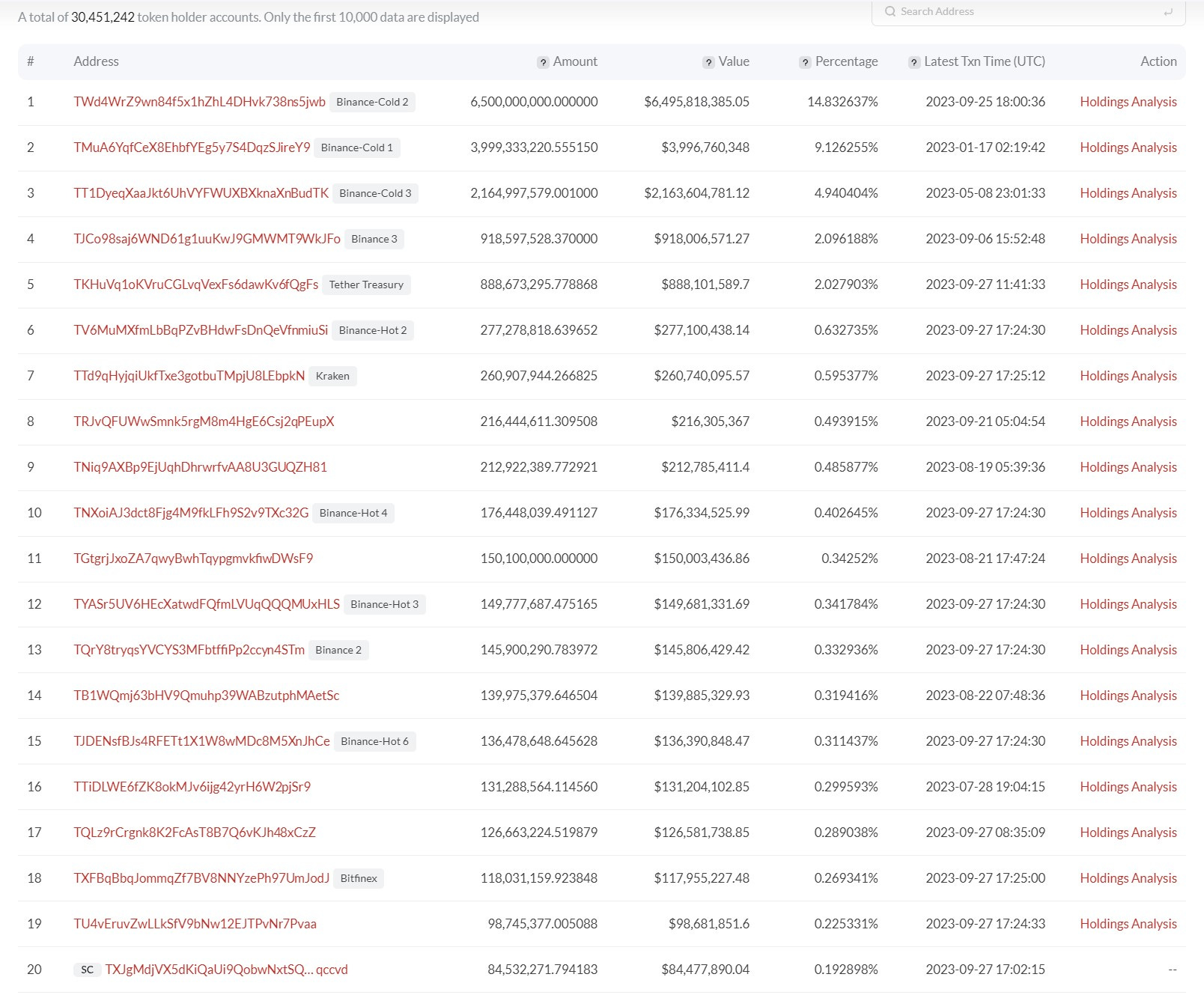
Task: Click the search magnifier icon
Action: [x=890, y=11]
